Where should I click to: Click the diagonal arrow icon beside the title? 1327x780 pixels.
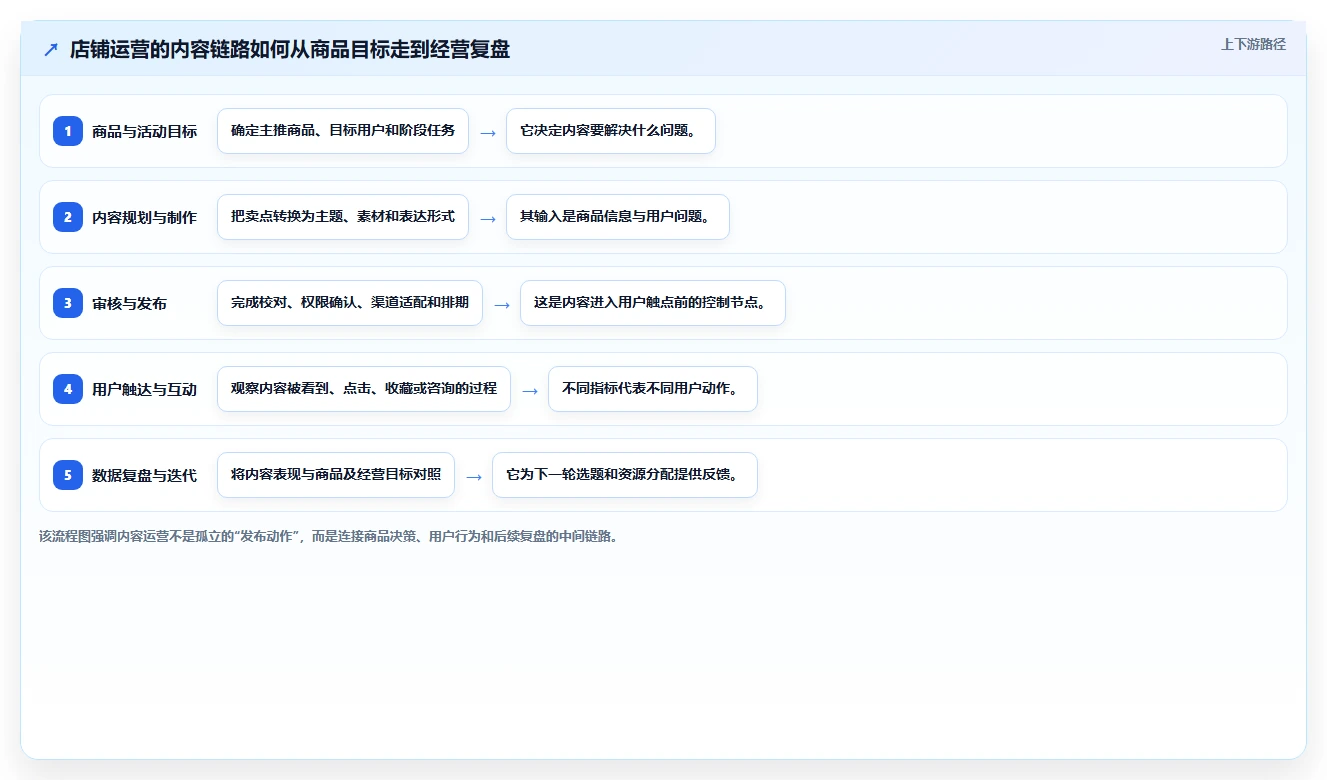pyautogui.click(x=51, y=50)
